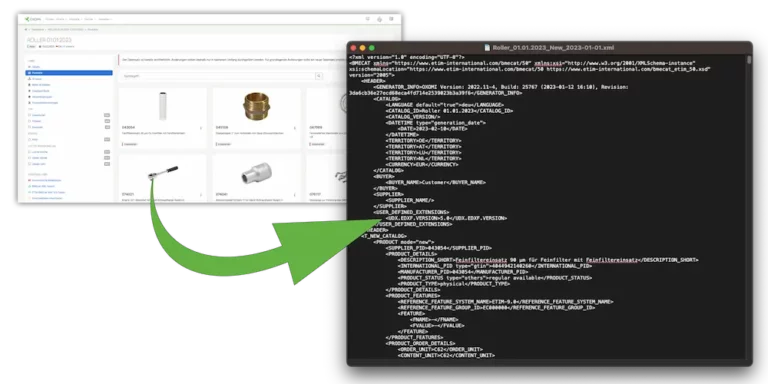Tick the last checkbox in the third filter group
Screen dimensions: 768x384
point(29,164)
